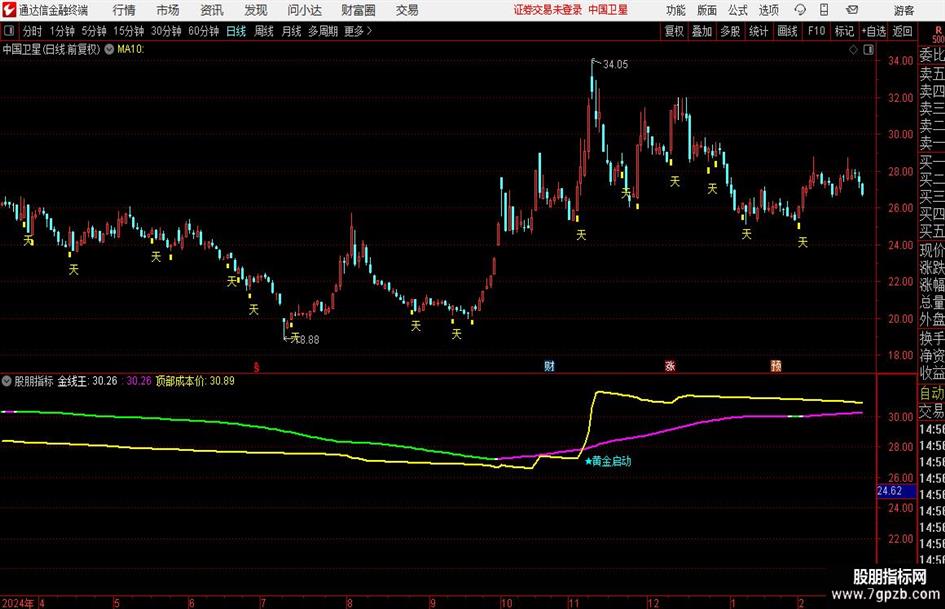Switch to 30分钟 period tab
Screen dimensions: 945x609
point(166,31)
